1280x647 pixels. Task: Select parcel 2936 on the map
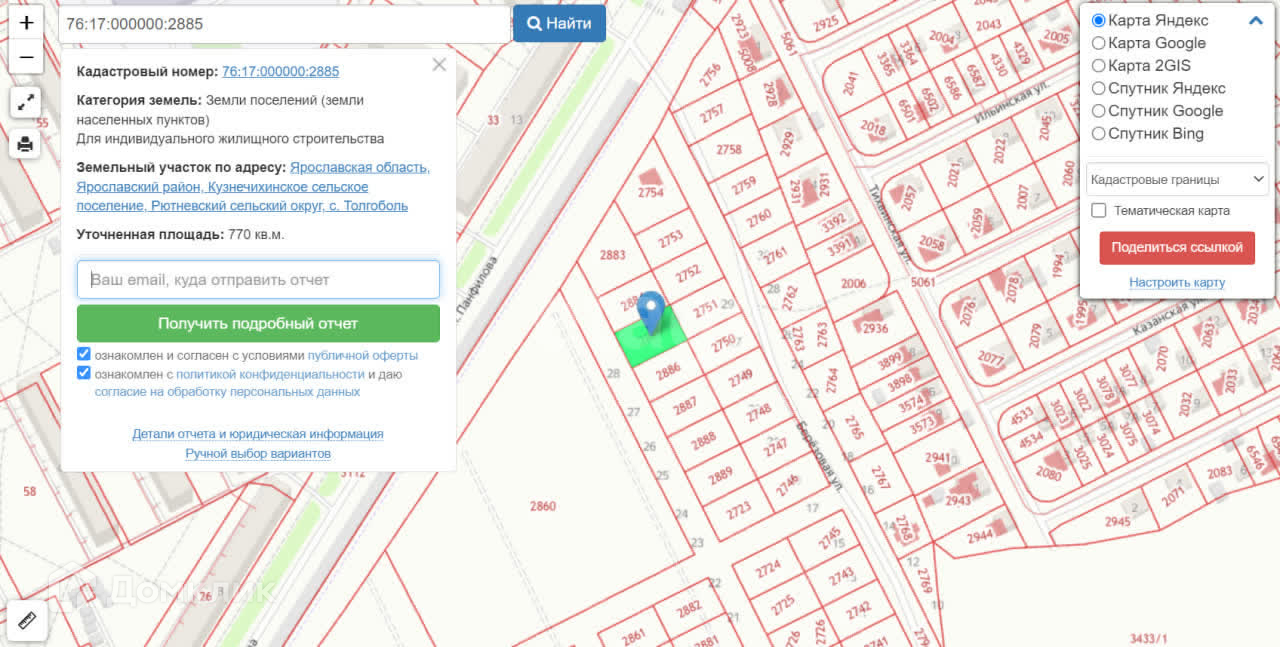875,329
